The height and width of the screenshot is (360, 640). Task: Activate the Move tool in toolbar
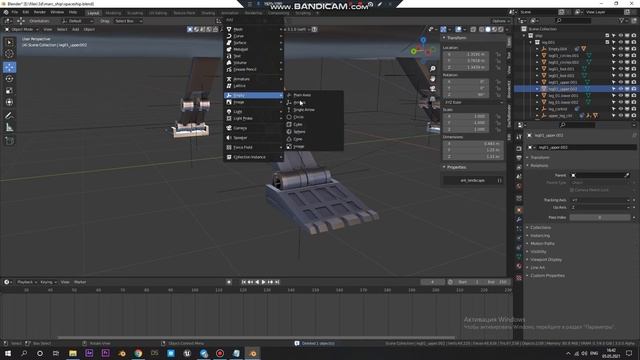click(9, 67)
